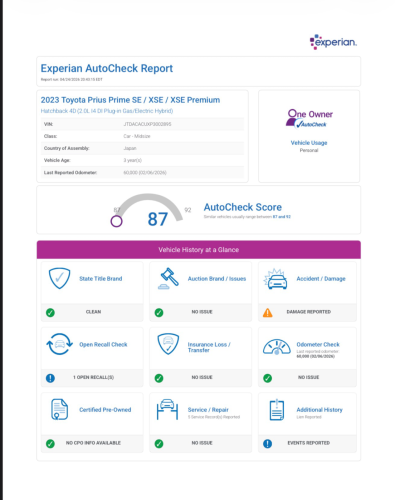Open the State Title Brand link

(101, 279)
